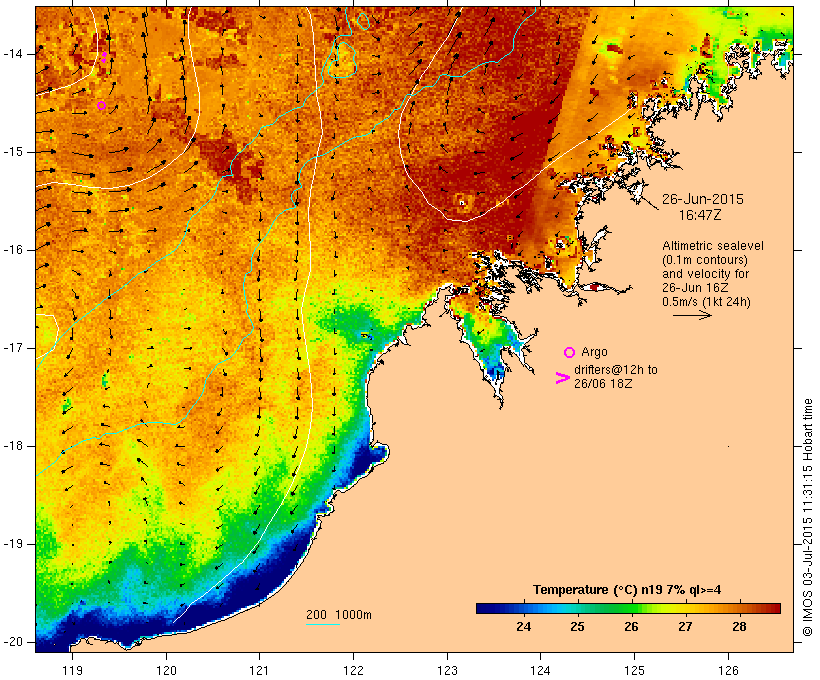820x680 pixels.
Task: Click the "26-Jun-2015" date label
Action: tap(702, 199)
